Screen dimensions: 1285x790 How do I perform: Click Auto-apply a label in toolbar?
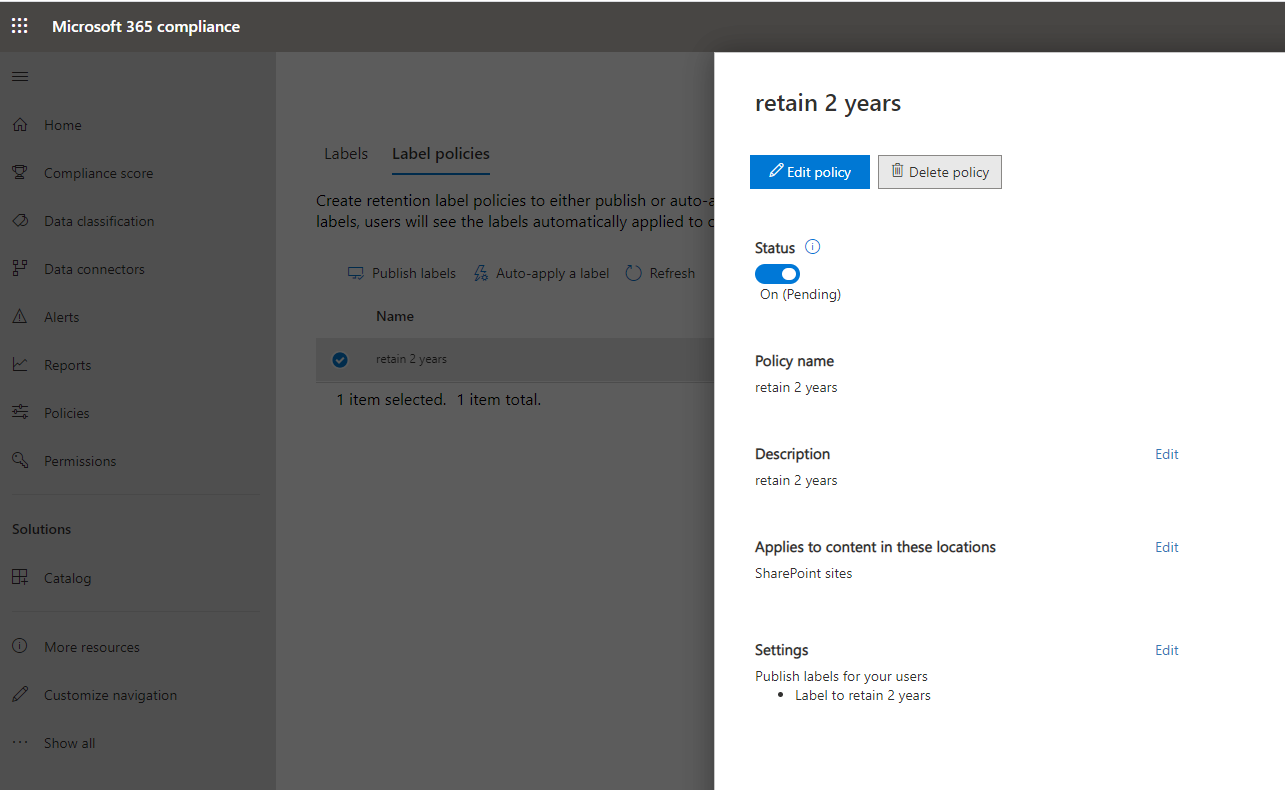pyautogui.click(x=541, y=273)
